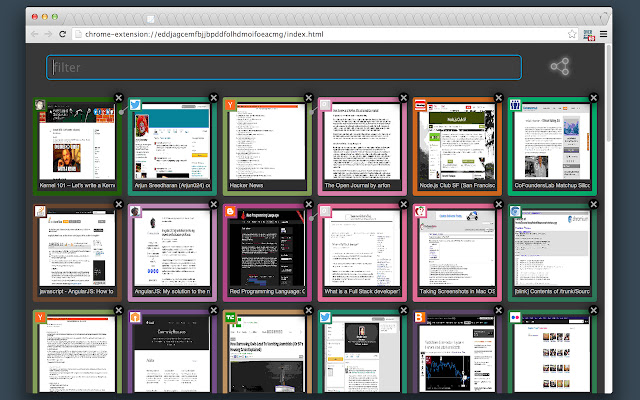Click the vertical page scrollbar

(x=609, y=94)
